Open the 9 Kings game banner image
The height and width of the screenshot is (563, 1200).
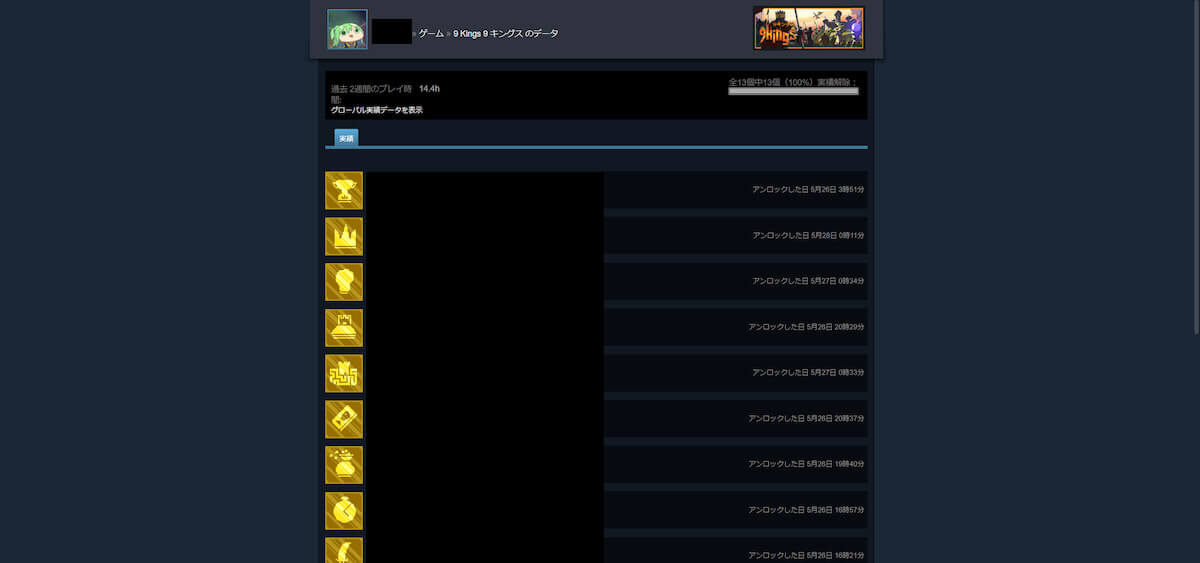tap(809, 28)
